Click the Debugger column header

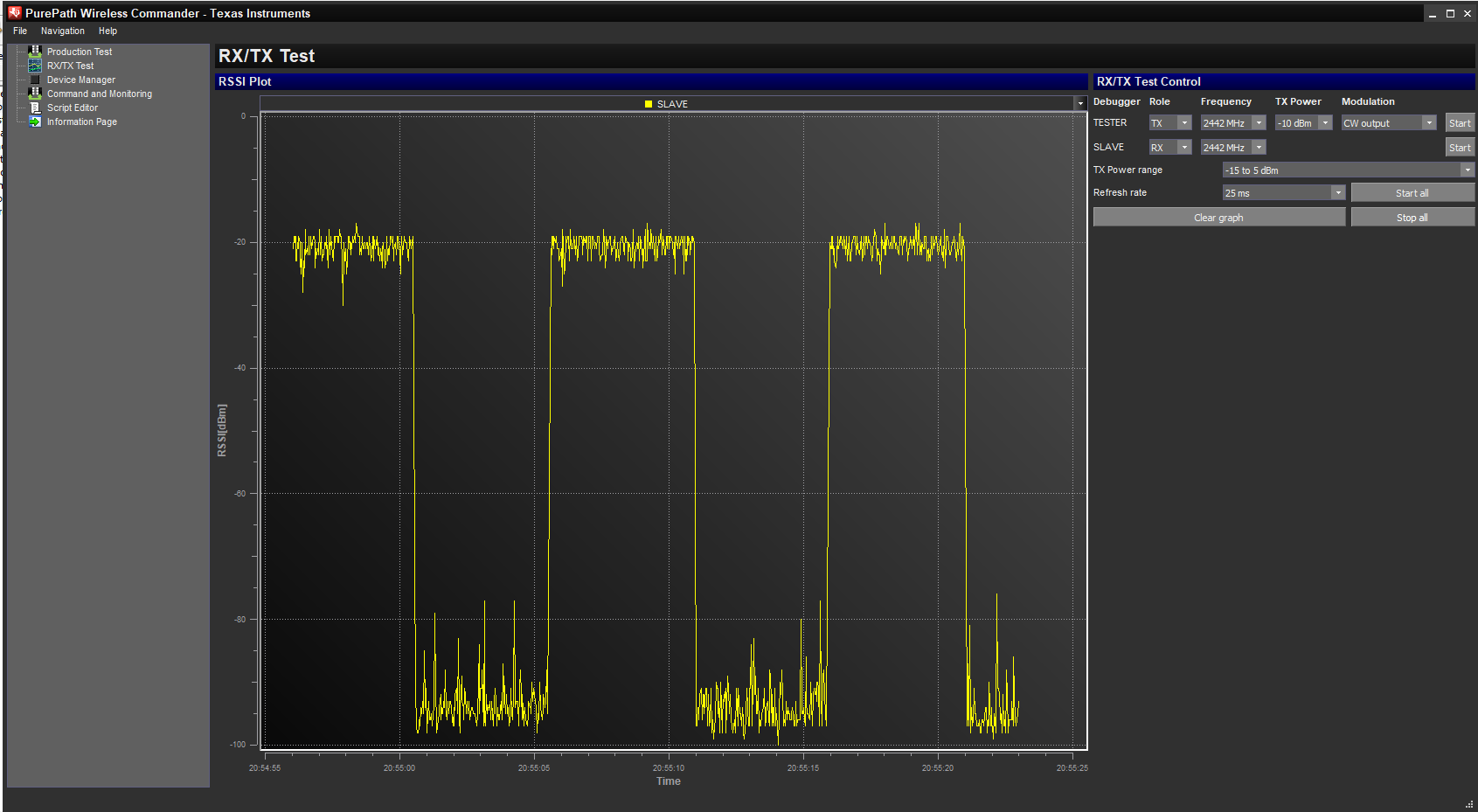pyautogui.click(x=1117, y=101)
